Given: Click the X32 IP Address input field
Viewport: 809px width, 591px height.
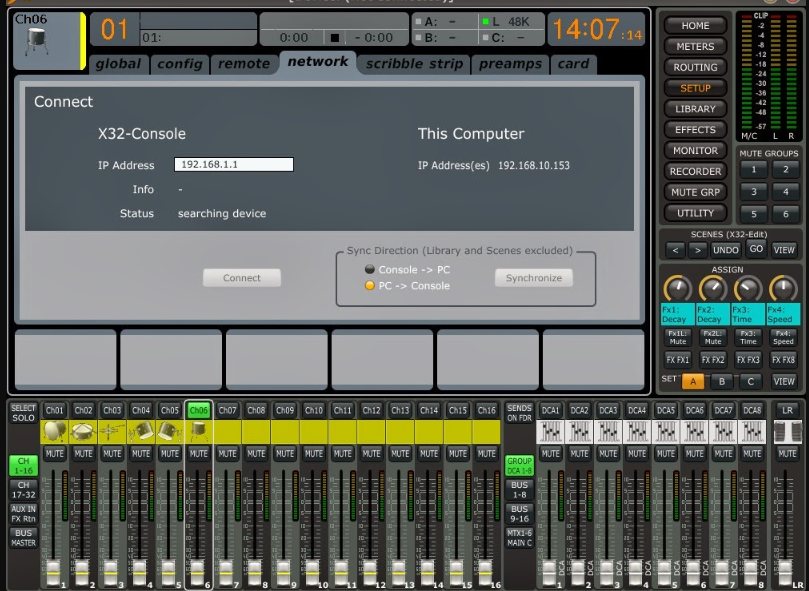Looking at the screenshot, I should (234, 165).
